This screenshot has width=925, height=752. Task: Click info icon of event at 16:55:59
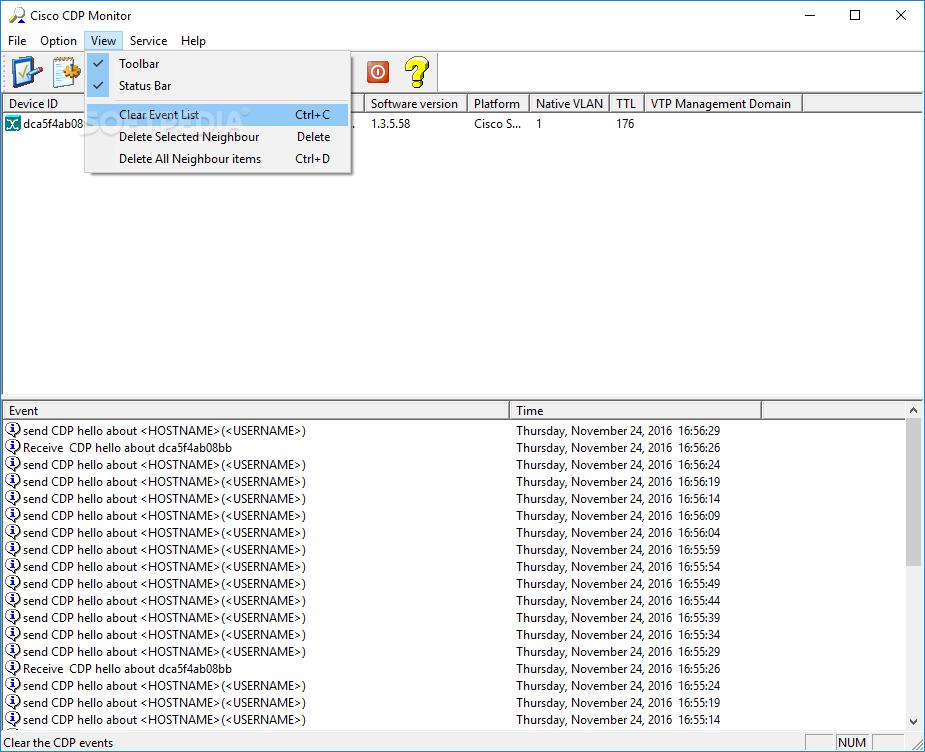(x=13, y=549)
